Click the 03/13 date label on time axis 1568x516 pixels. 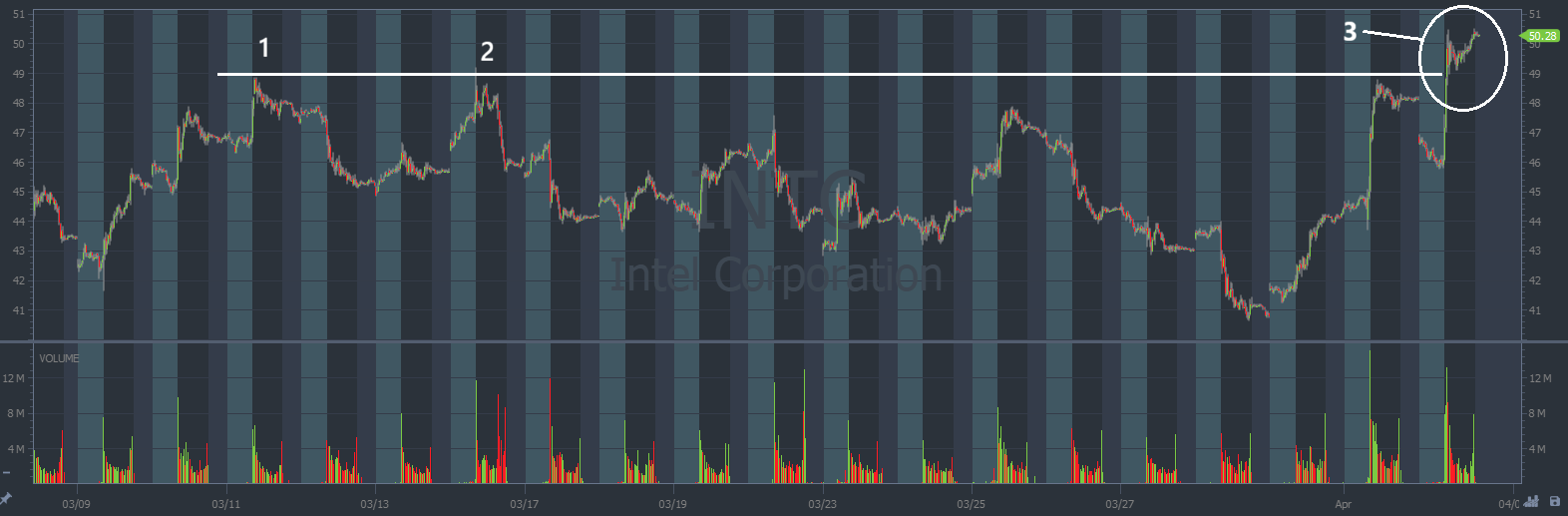pyautogui.click(x=374, y=504)
